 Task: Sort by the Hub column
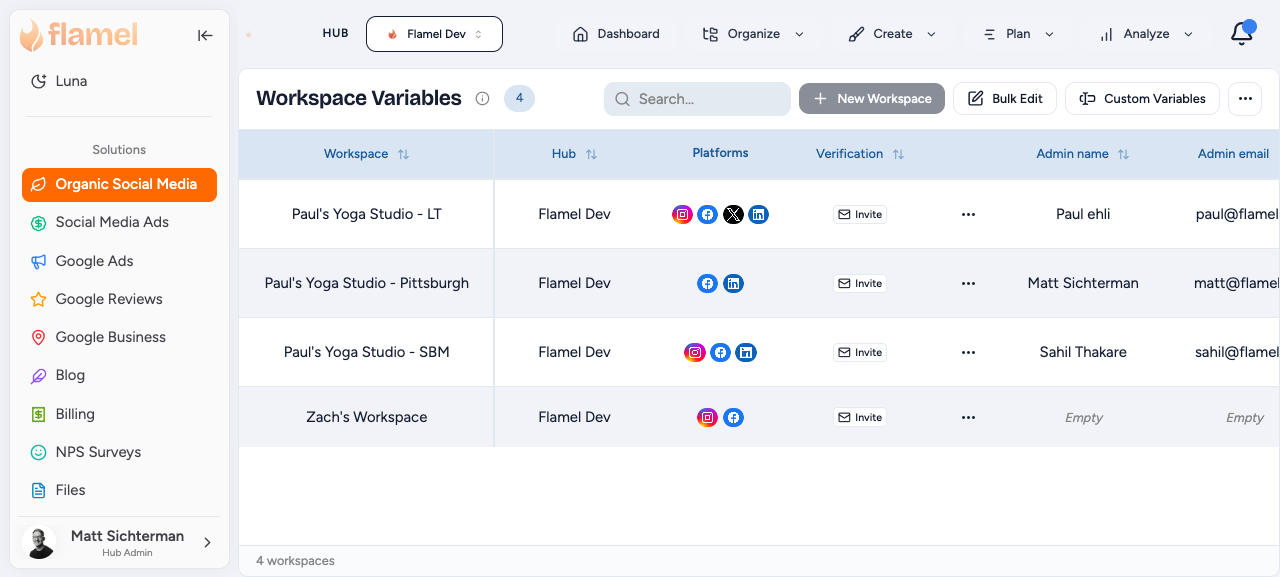[591, 154]
